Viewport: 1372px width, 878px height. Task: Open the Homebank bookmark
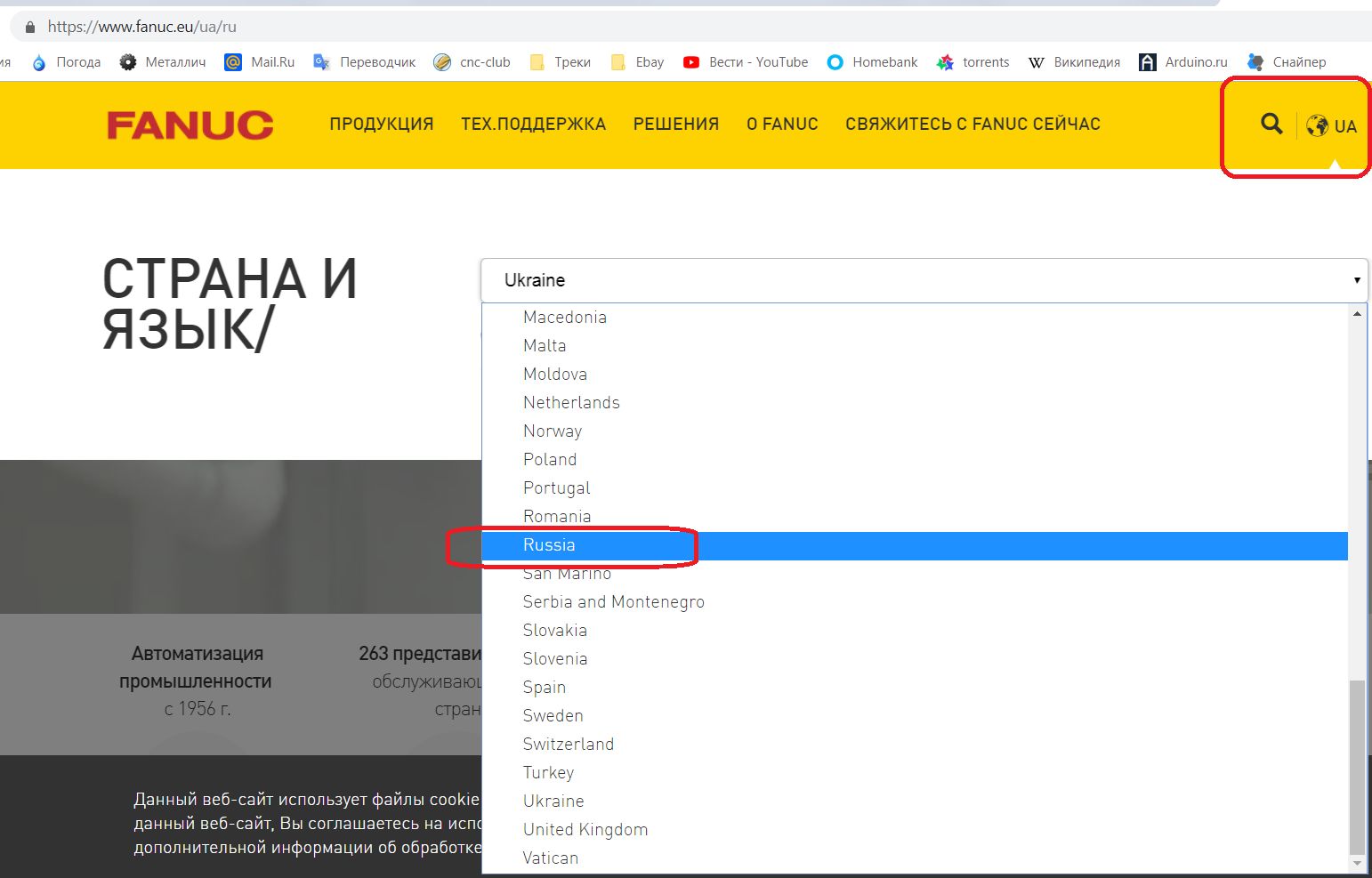[x=873, y=62]
